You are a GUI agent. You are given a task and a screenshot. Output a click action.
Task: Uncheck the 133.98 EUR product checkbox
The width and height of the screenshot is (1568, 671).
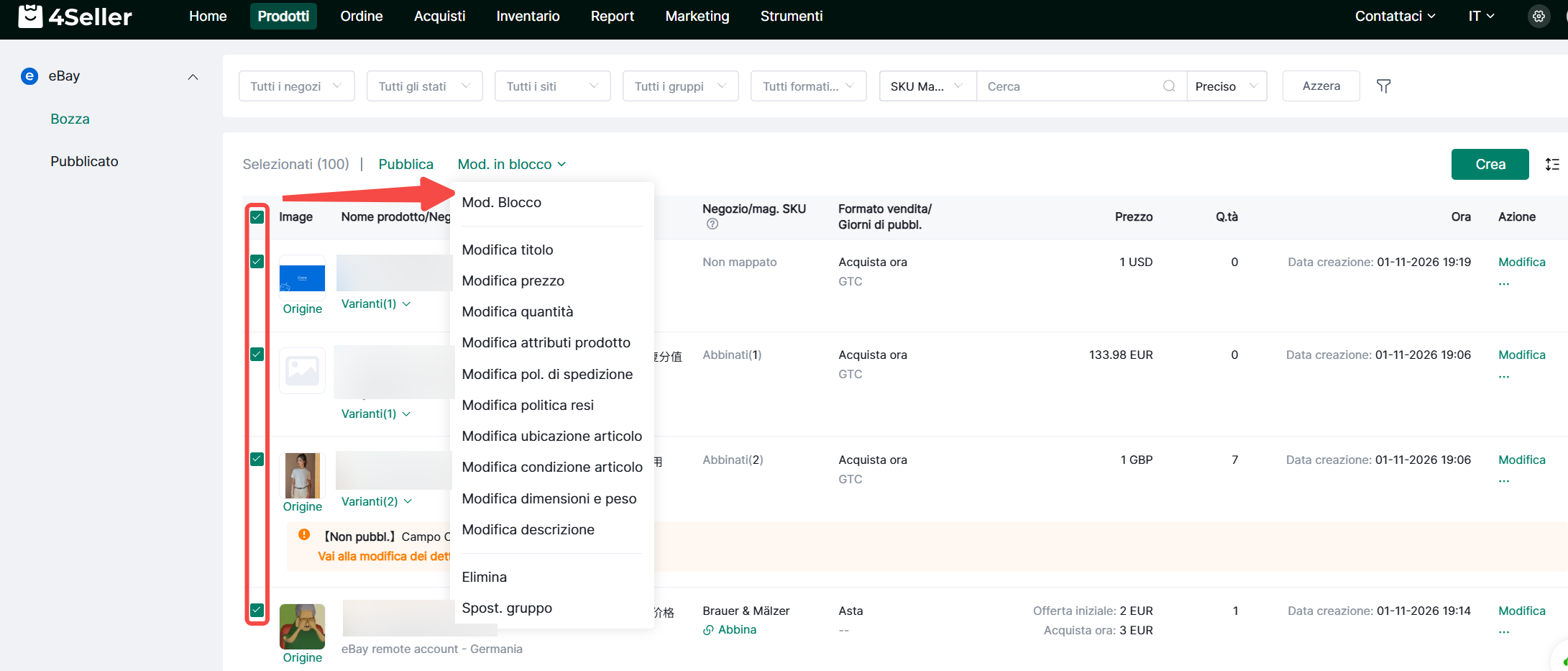point(257,355)
